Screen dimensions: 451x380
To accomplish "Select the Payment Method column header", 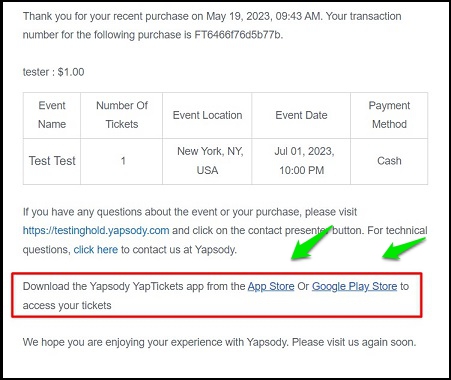I will [x=389, y=115].
